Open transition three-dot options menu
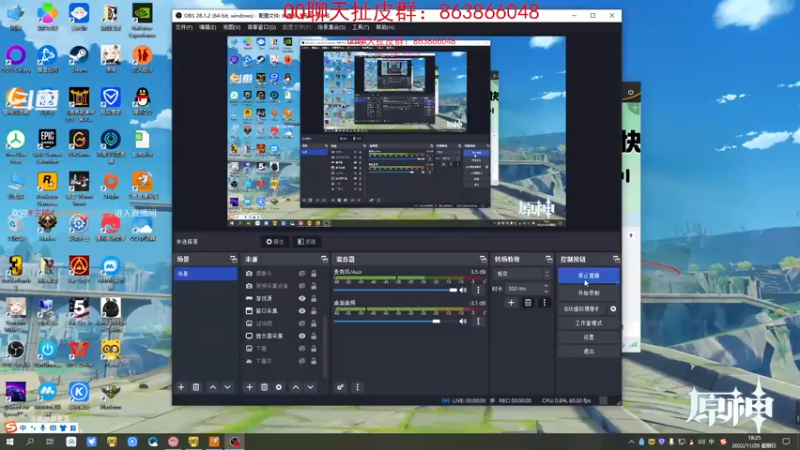The width and height of the screenshot is (800, 450). pos(544,303)
